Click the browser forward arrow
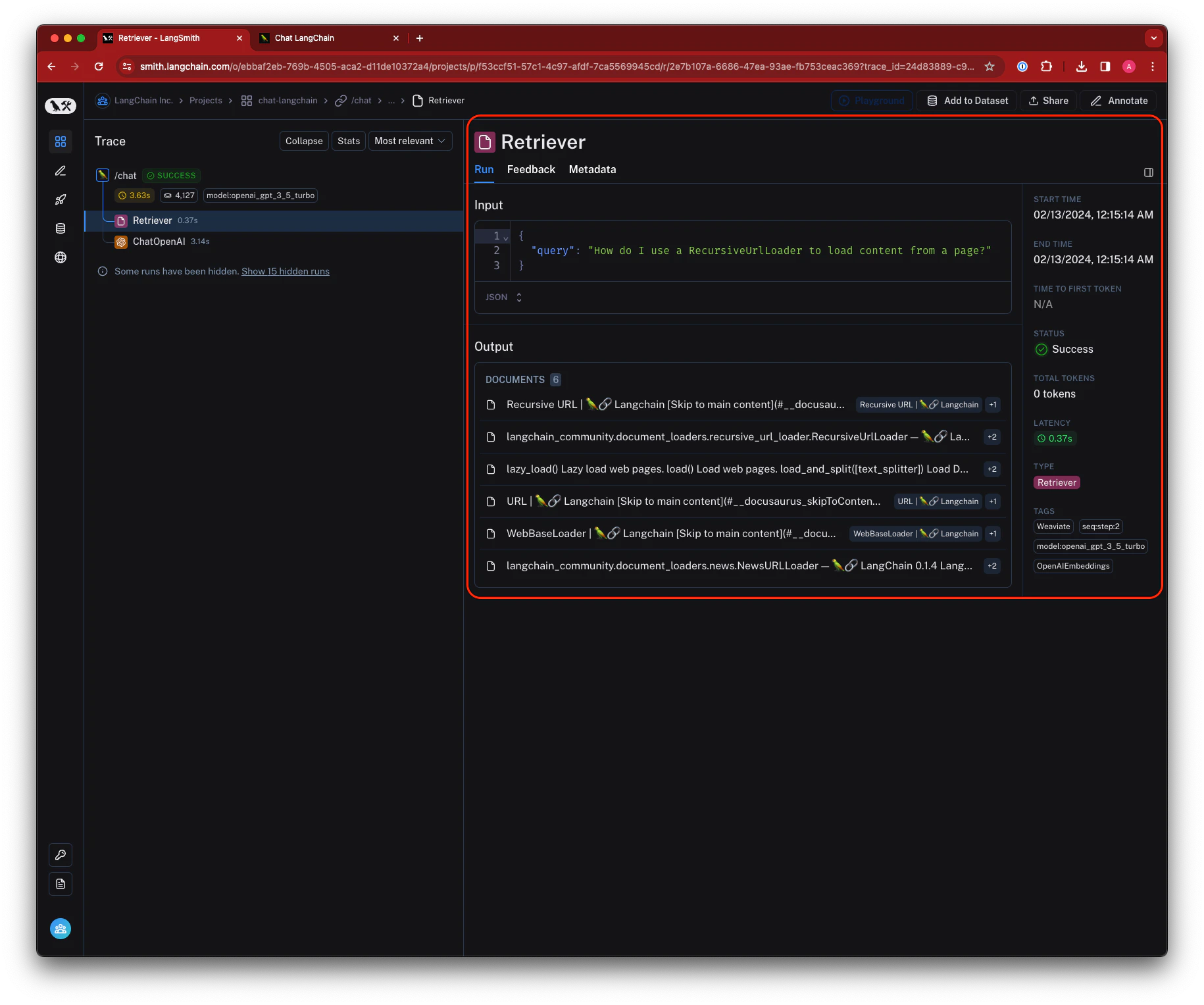Screen dimensions: 1204x1005 point(75,66)
